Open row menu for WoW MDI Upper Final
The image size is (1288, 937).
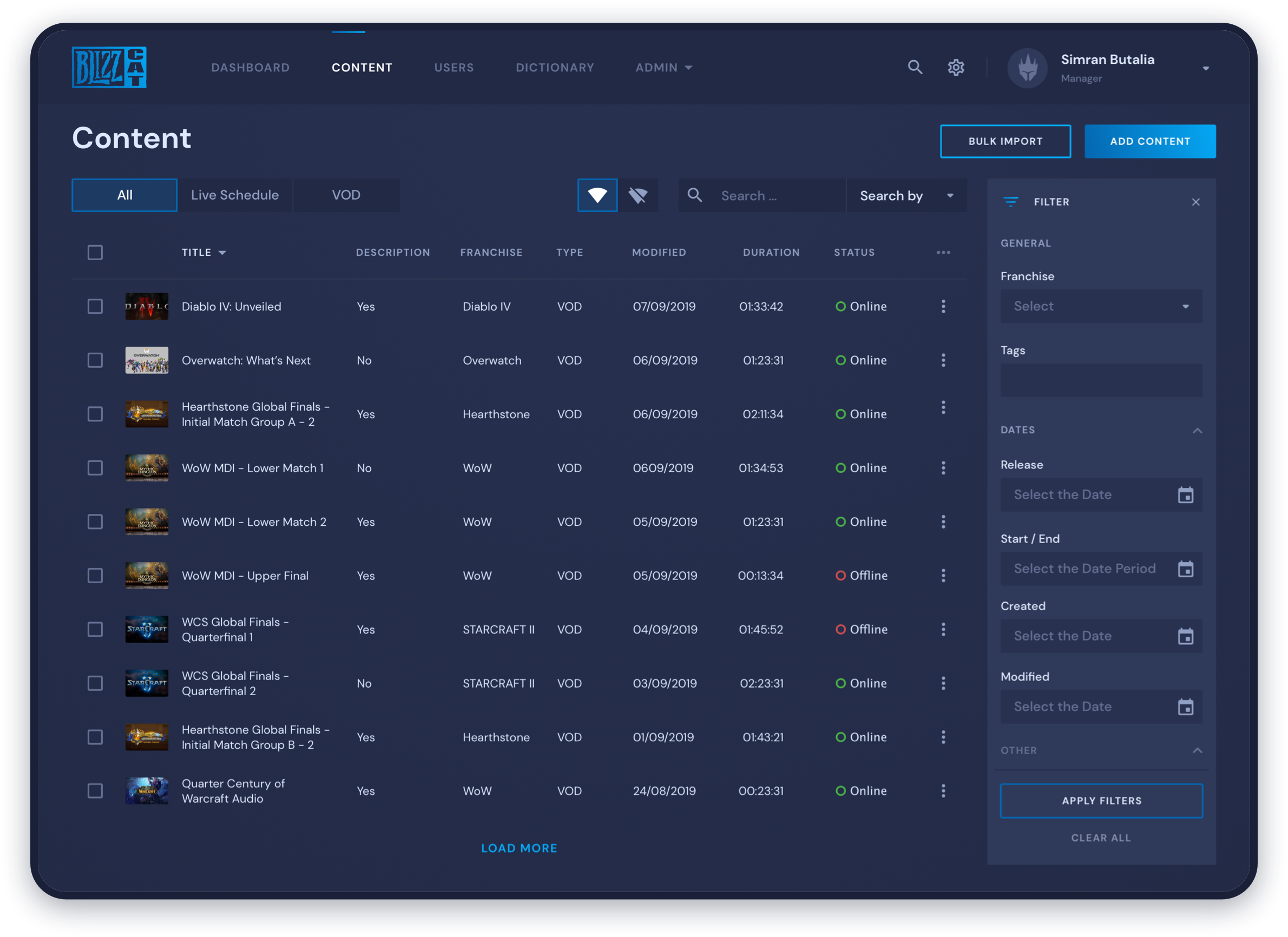pos(943,576)
